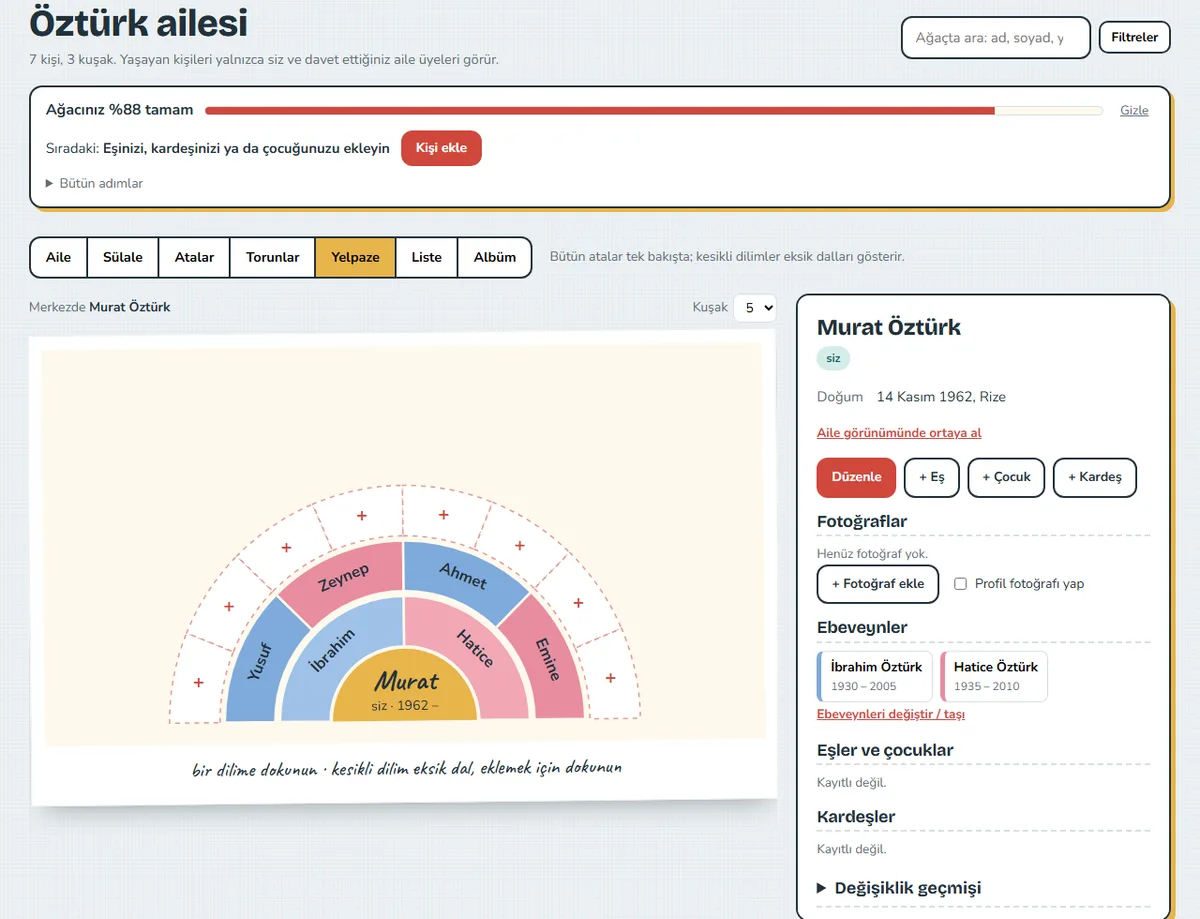Open the Sülale tab
Viewport: 1200px width, 919px height.
pyautogui.click(x=123, y=257)
